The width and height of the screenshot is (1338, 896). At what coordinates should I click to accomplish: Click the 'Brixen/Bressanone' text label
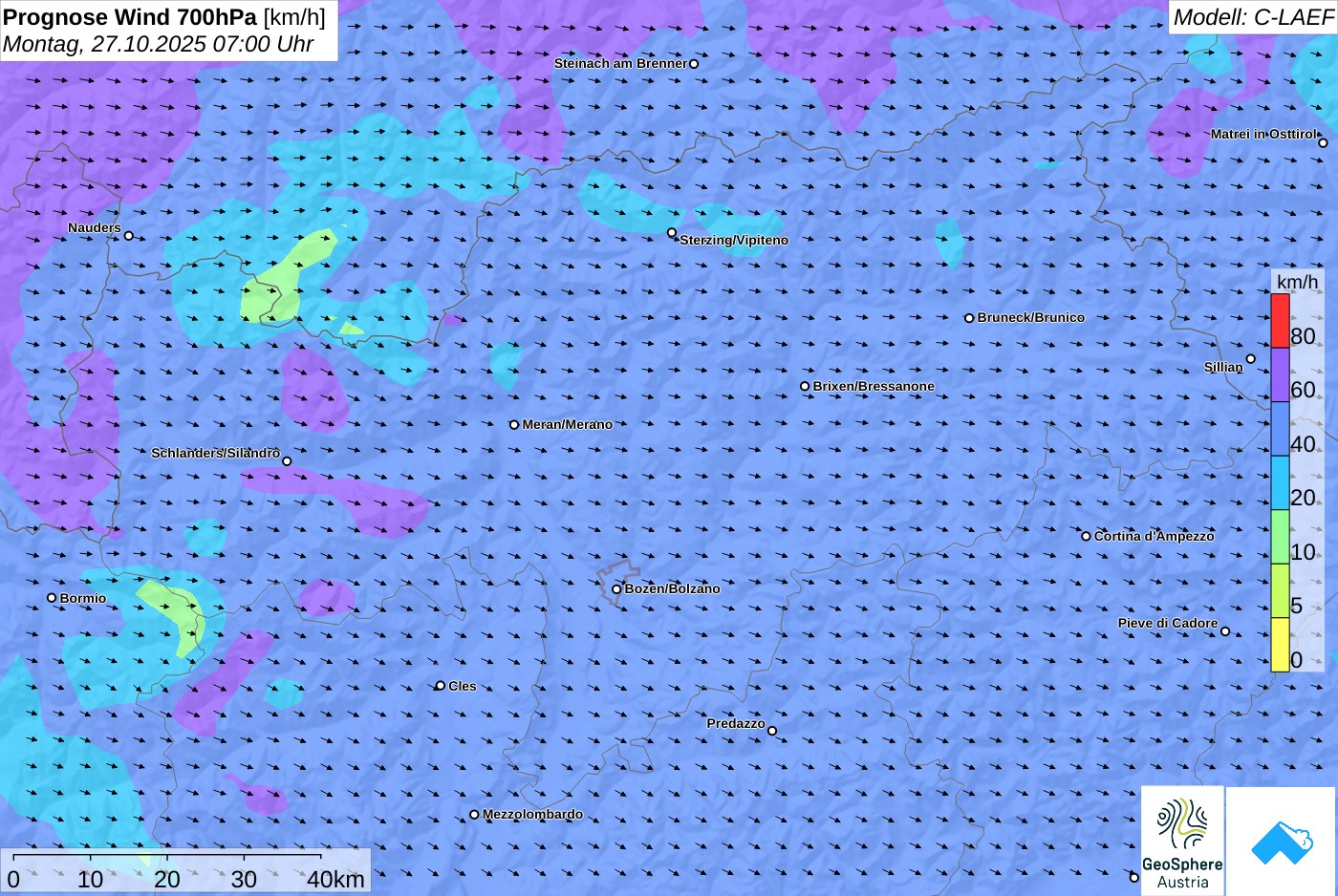[x=874, y=387]
